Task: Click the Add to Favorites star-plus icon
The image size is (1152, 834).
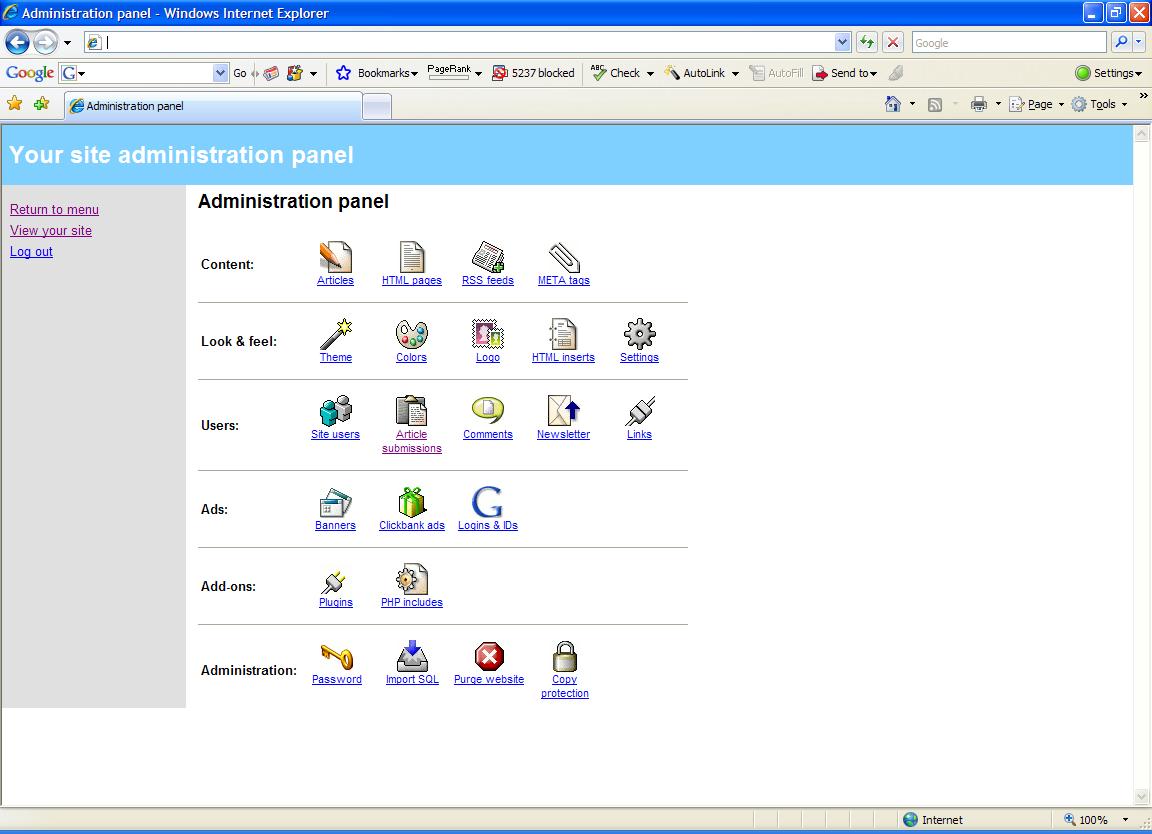Action: (x=41, y=104)
